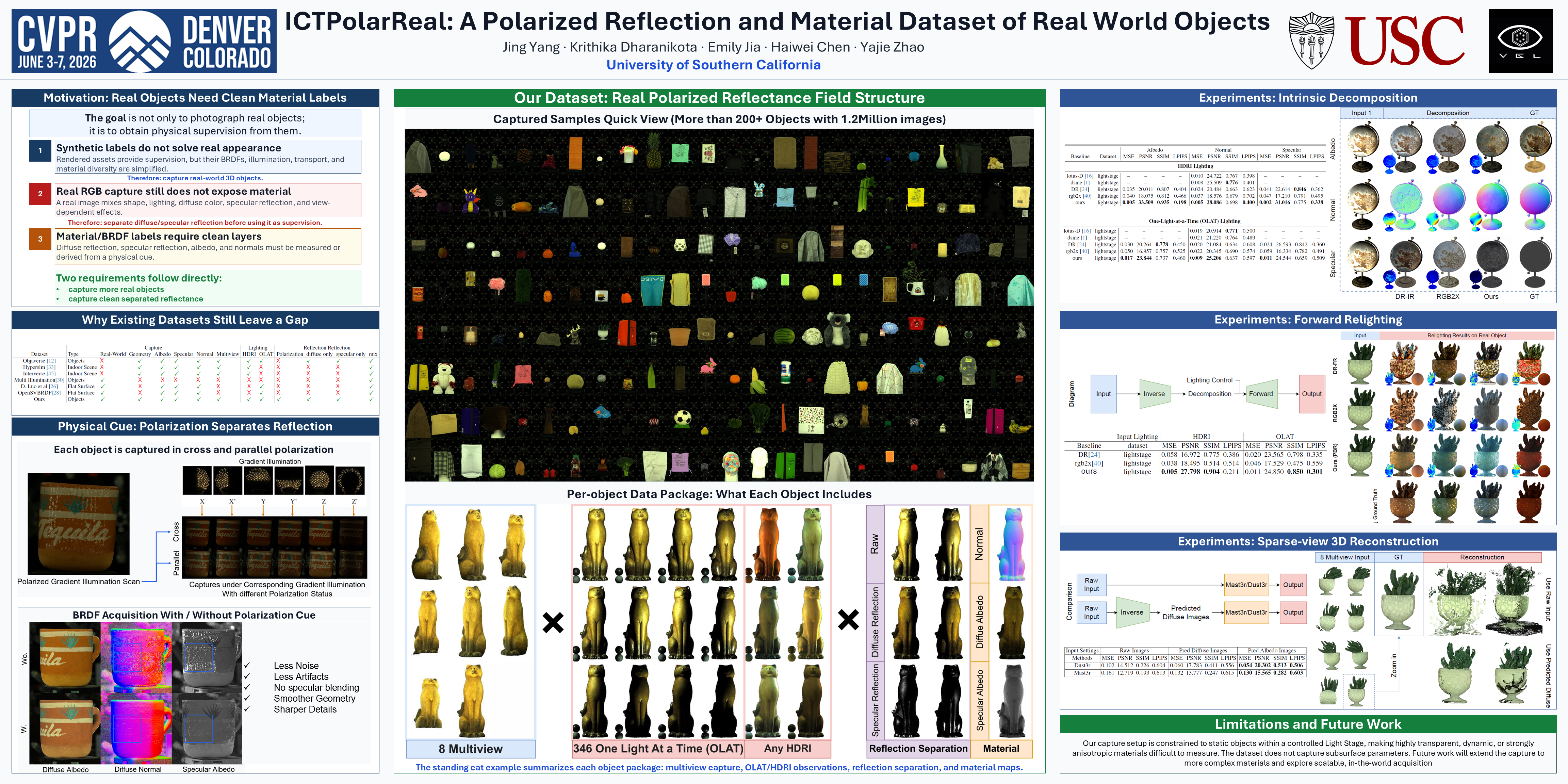
Task: Click the USC shield seal emblem
Action: click(x=1312, y=41)
